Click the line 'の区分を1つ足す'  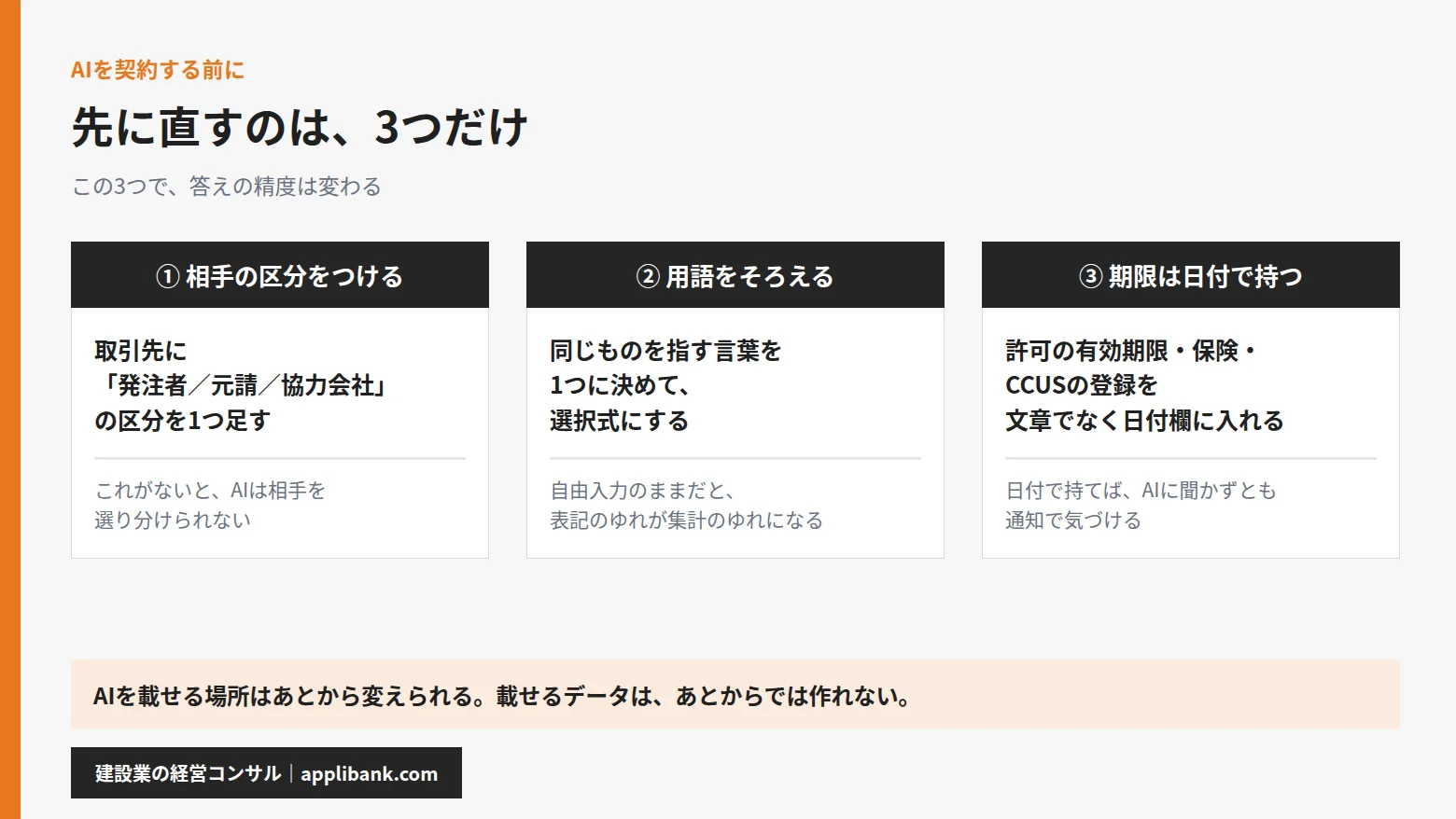pos(183,421)
